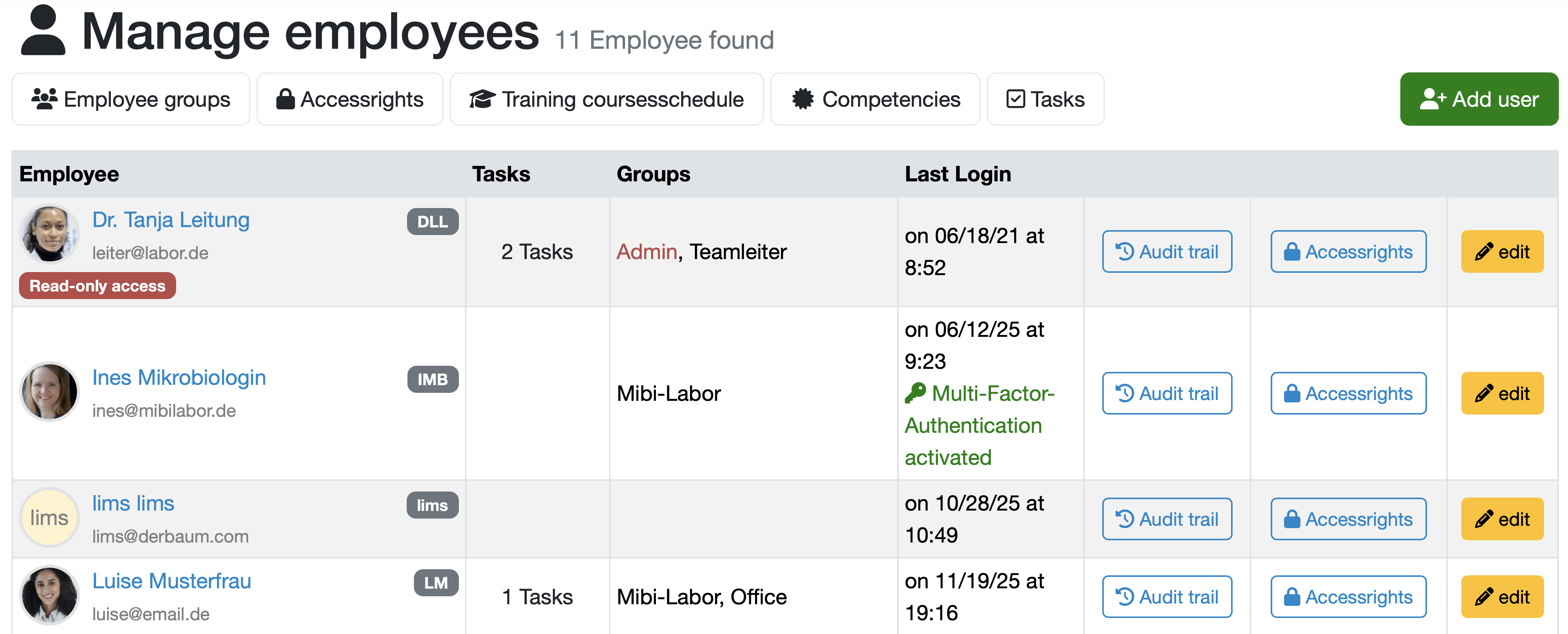View Audit trail for lims lims
This screenshot has height=634, width=1568.
click(x=1166, y=519)
